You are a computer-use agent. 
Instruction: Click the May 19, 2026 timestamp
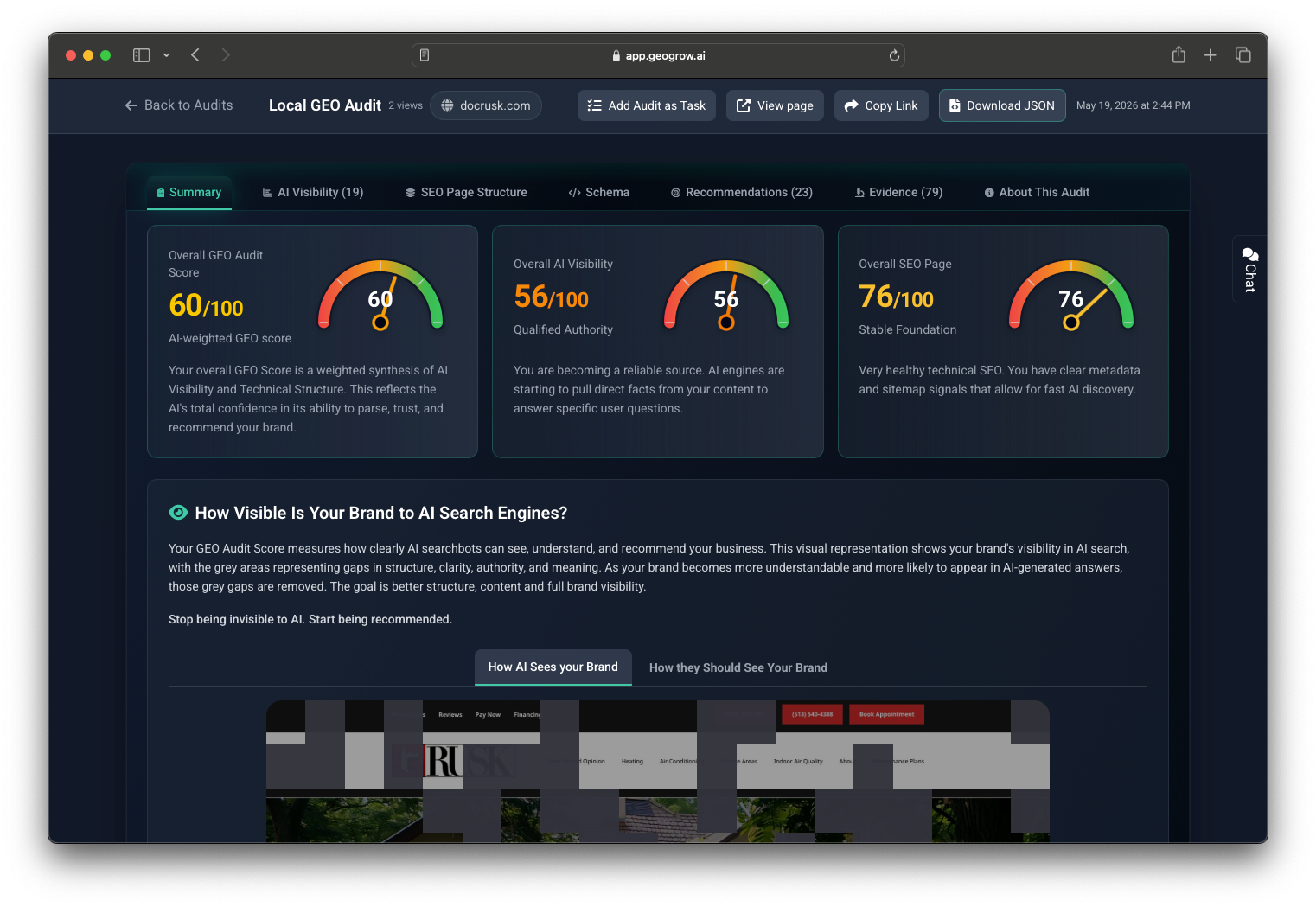[1134, 105]
